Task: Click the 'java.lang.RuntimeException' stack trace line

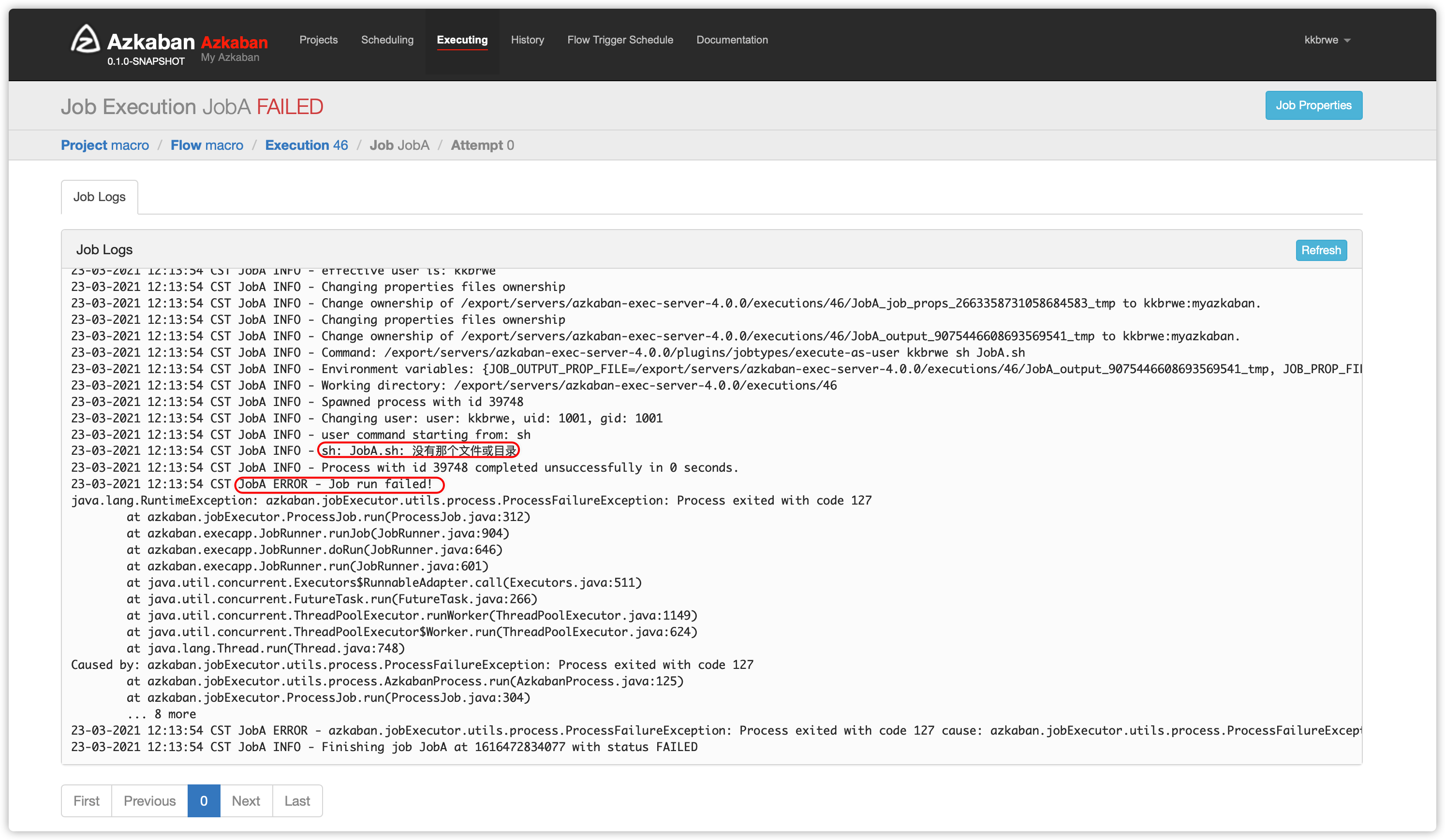Action: (472, 500)
